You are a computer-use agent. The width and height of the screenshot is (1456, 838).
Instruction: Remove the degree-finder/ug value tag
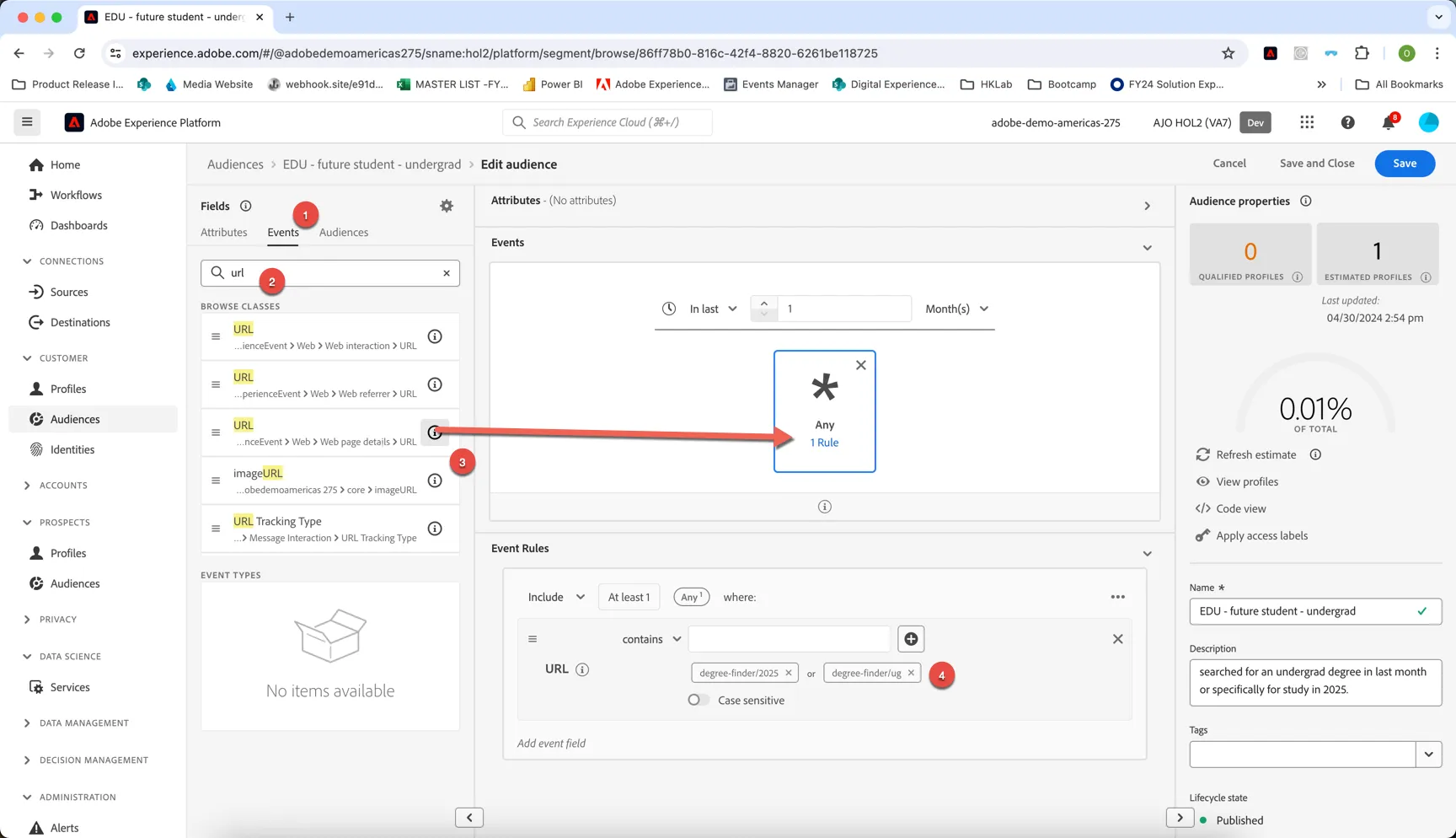[911, 673]
